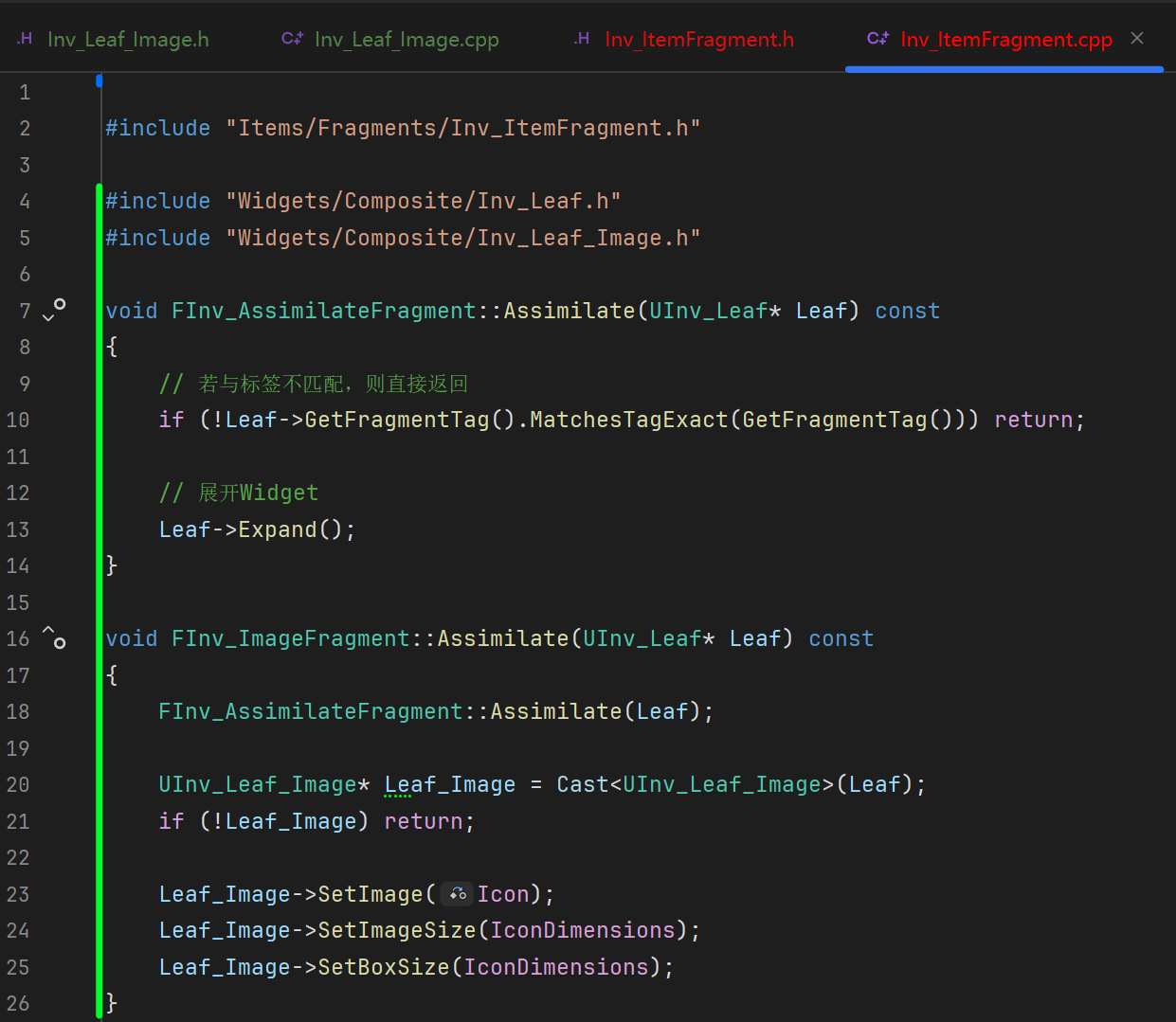Click the MatchesTagExact method call

[x=629, y=420]
